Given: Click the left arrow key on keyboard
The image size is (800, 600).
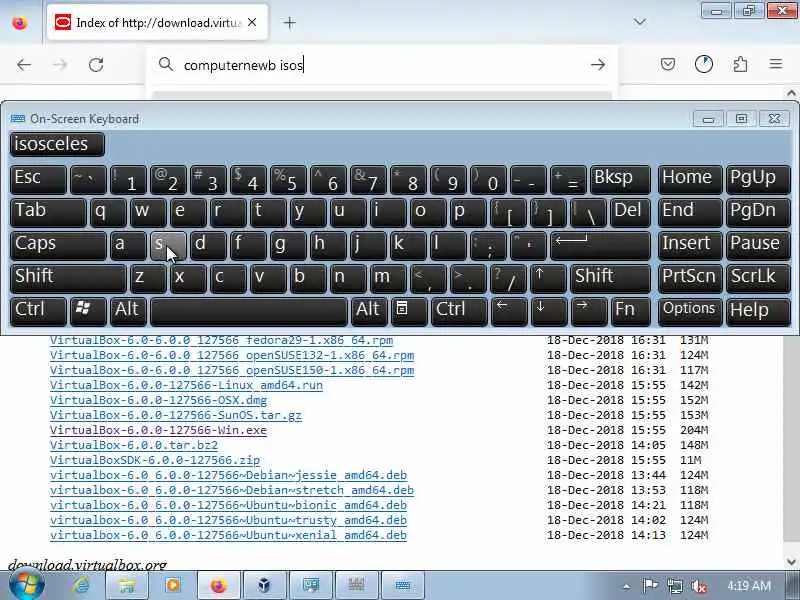Looking at the screenshot, I should point(508,311).
